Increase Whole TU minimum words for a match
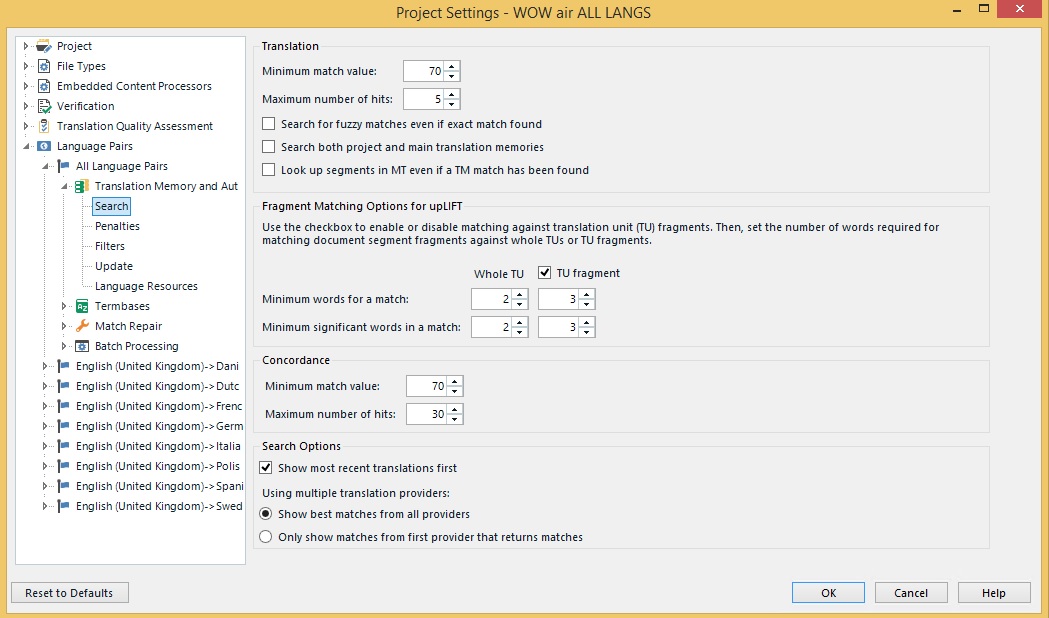 point(519,294)
